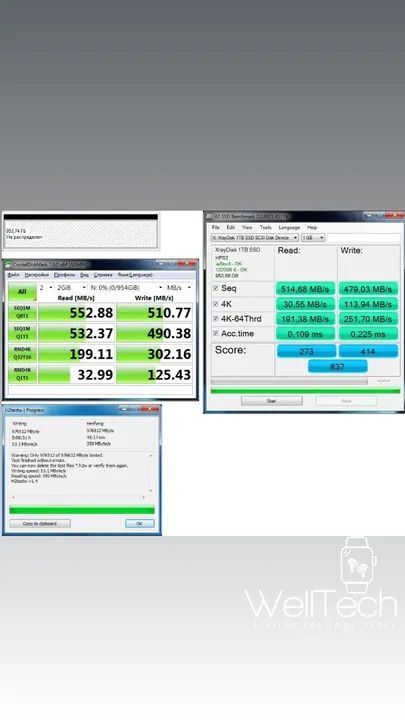This screenshot has width=405, height=720.
Task: Open the Tools menu in AS SSD Benchmark
Action: click(x=265, y=227)
